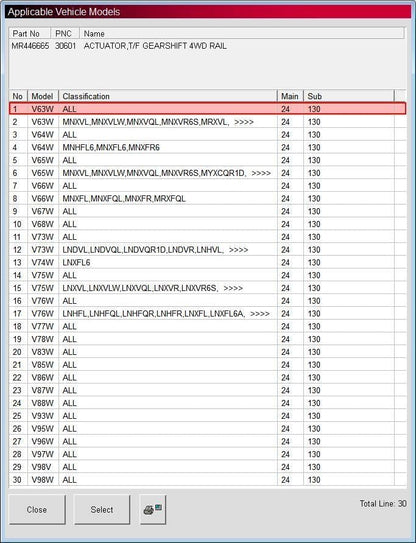Select model V86W row

(x=207, y=377)
